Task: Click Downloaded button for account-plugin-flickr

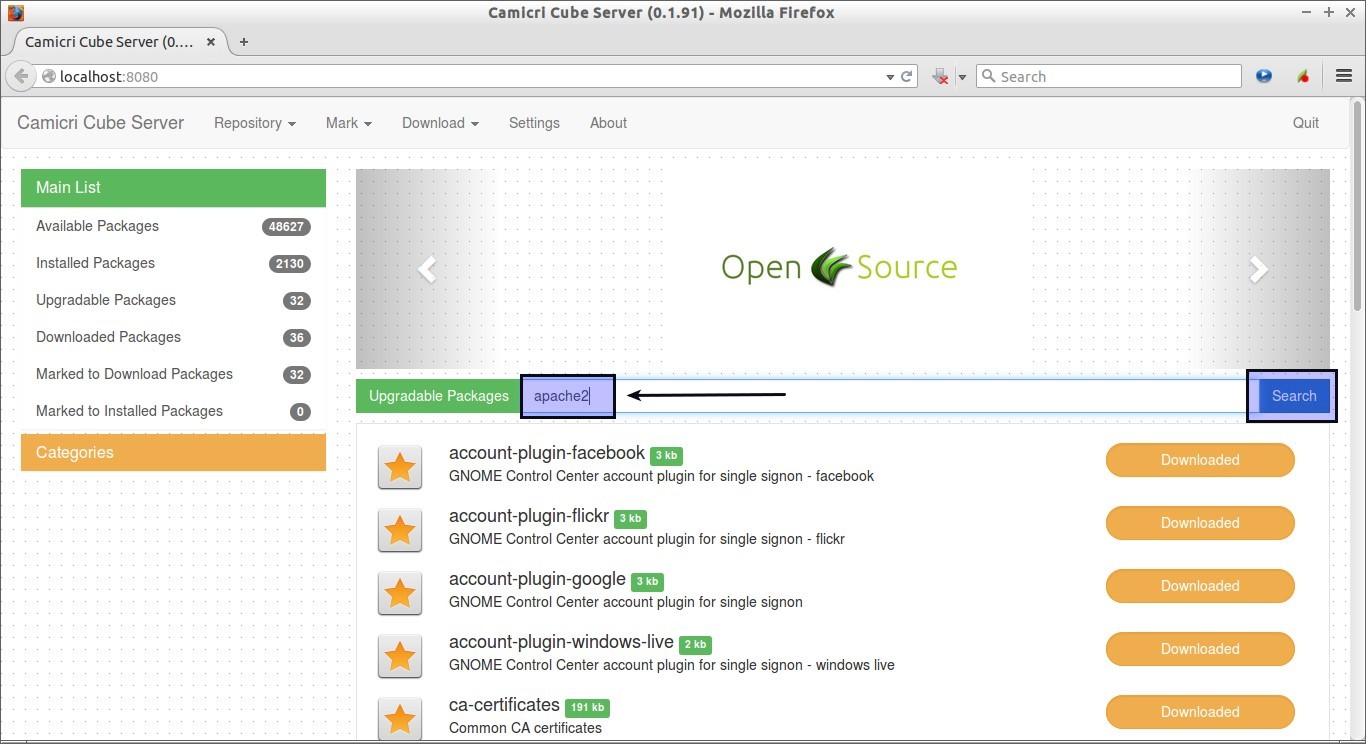Action: click(x=1200, y=523)
